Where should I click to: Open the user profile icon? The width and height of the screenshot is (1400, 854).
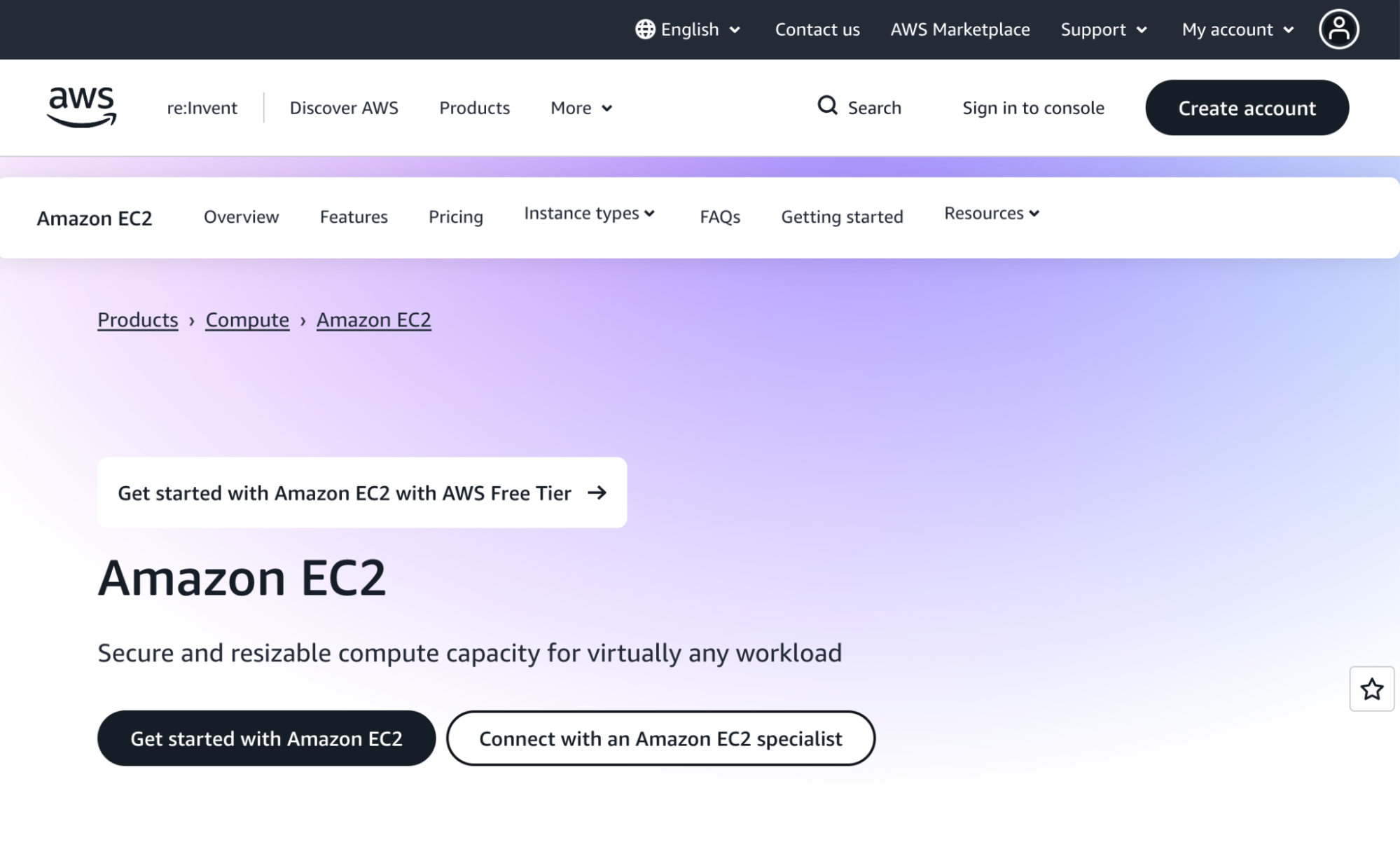pyautogui.click(x=1338, y=29)
